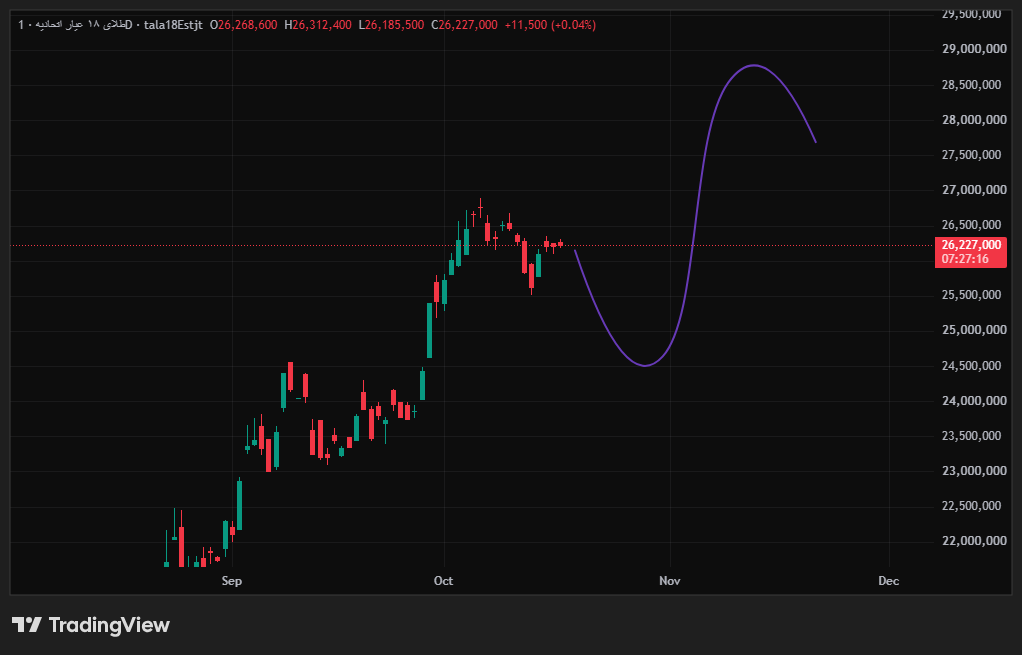Select the purple forecast curve at its peak

pos(754,65)
